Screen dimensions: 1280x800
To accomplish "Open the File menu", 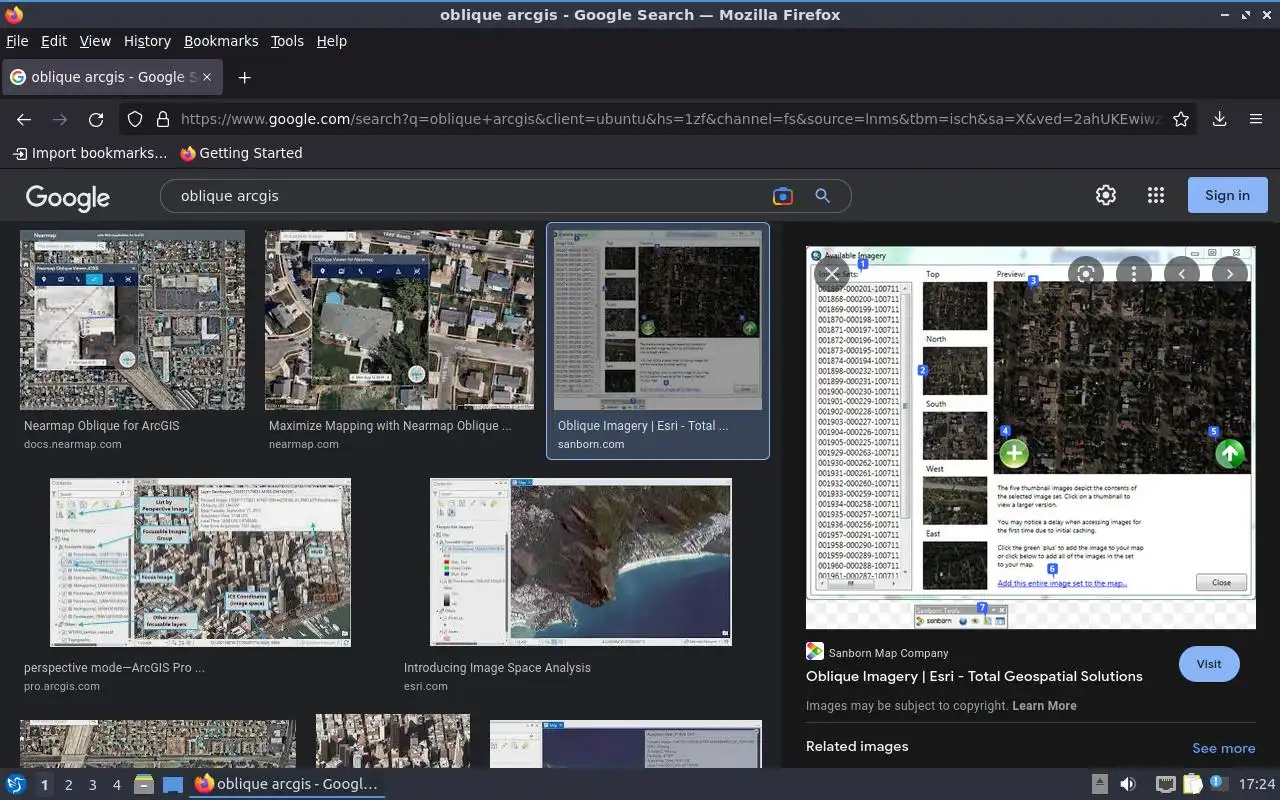I will click(17, 41).
